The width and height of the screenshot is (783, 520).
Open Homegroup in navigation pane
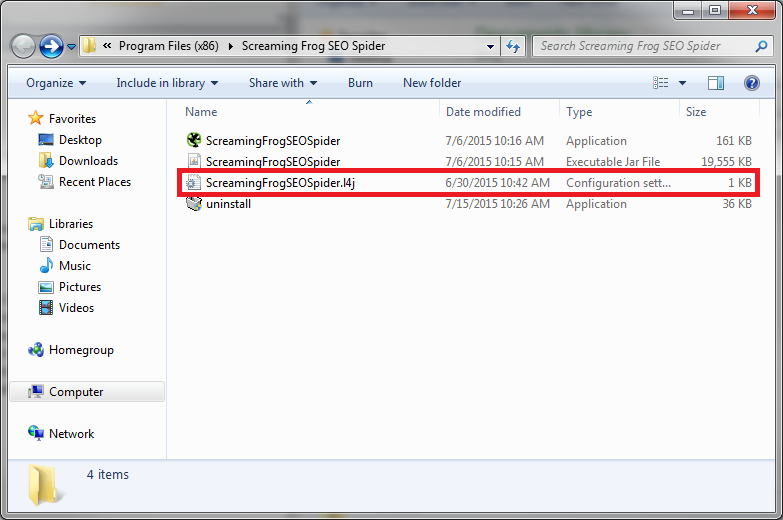click(x=81, y=350)
